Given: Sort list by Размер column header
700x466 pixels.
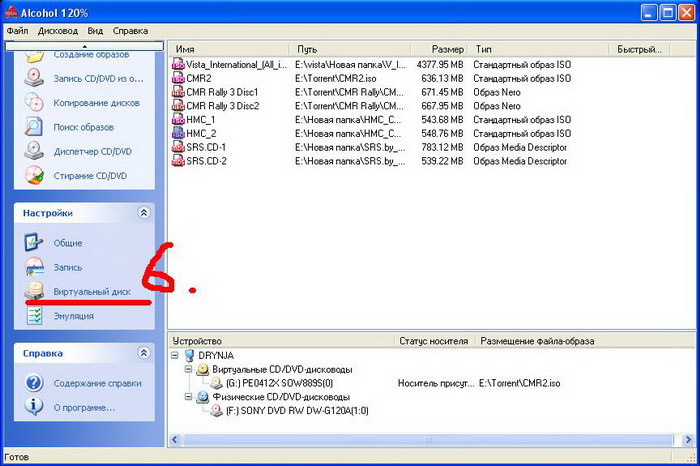Looking at the screenshot, I should point(439,49).
